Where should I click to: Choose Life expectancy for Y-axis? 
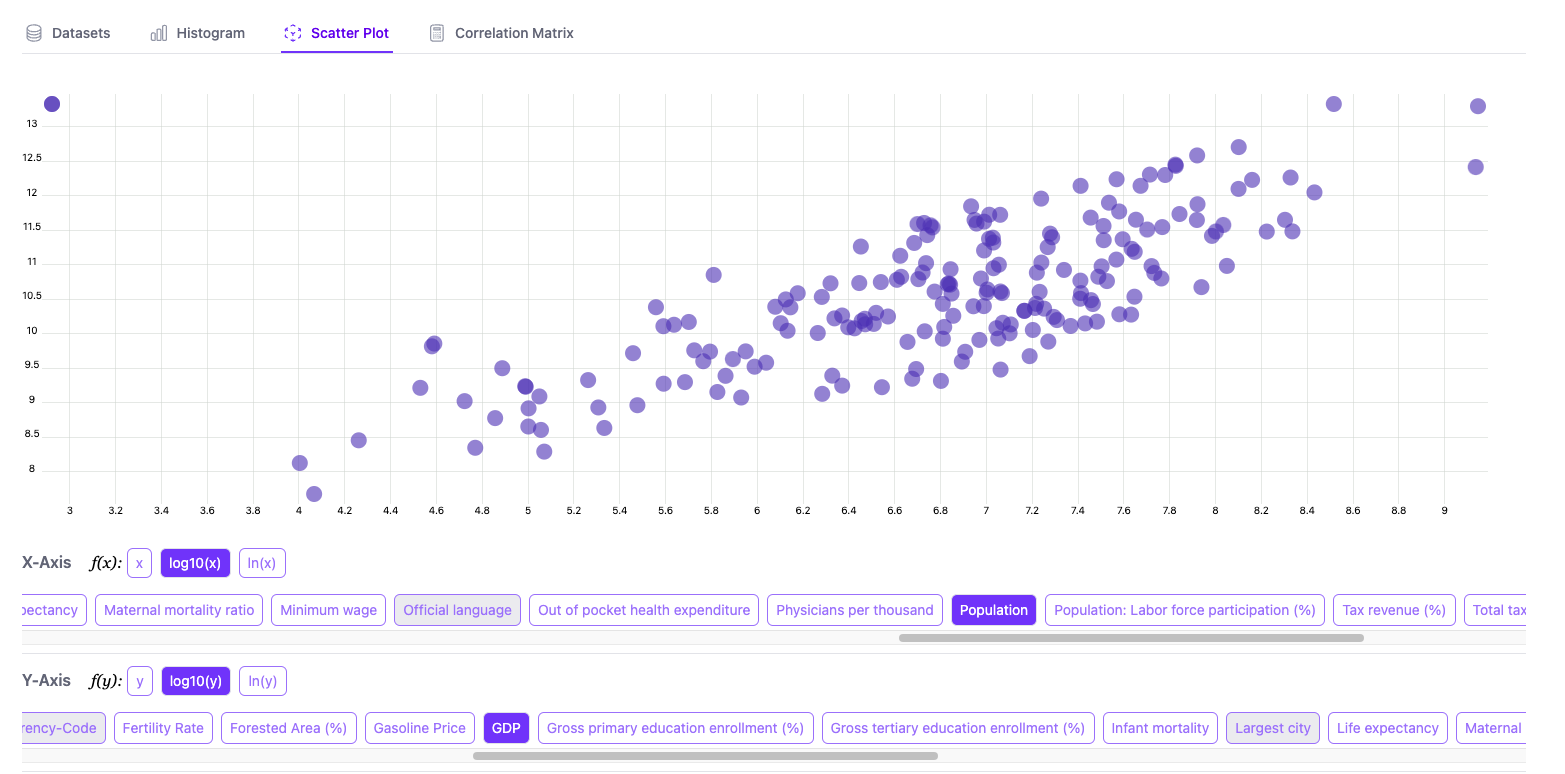(1388, 728)
